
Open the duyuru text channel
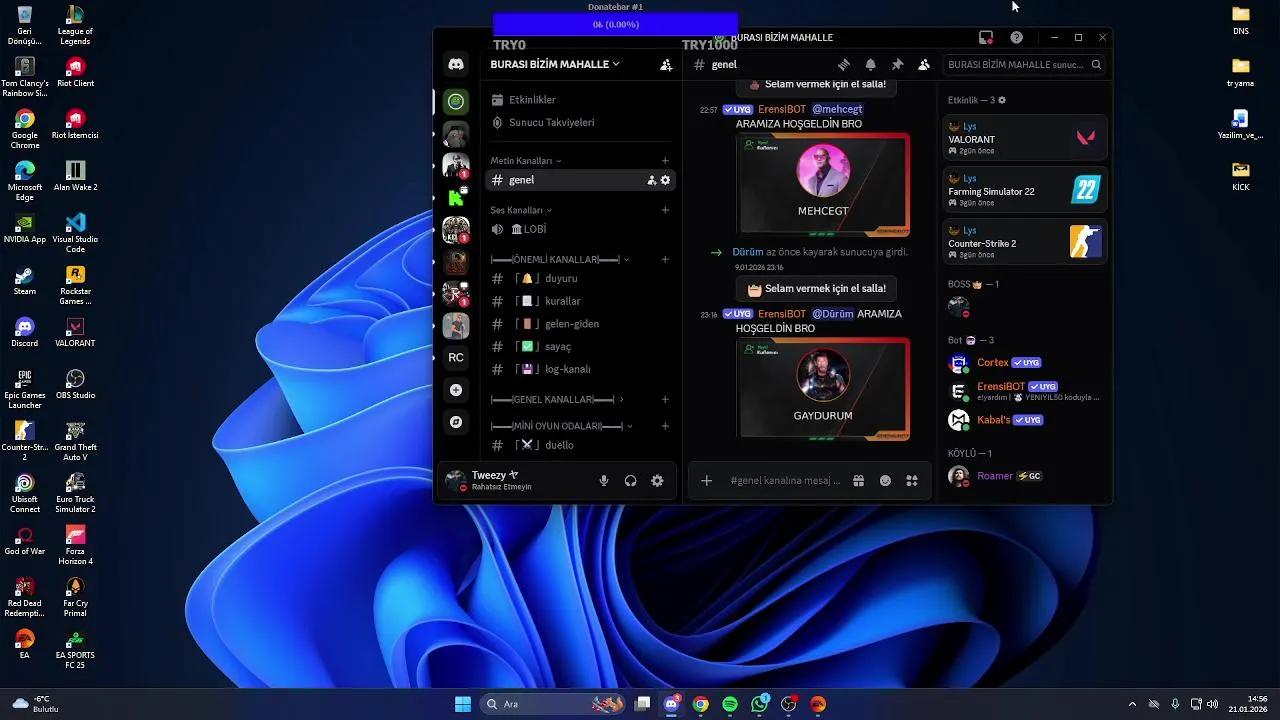pos(560,279)
